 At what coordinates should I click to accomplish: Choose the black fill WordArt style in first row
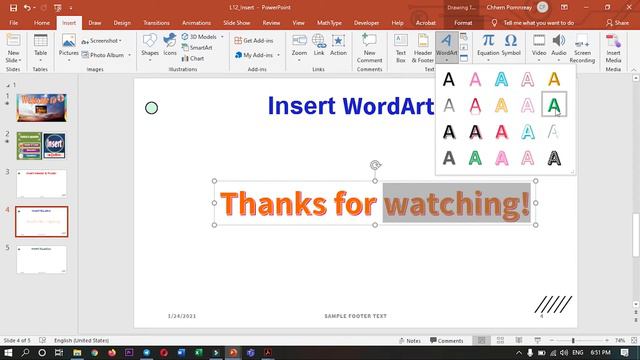point(449,79)
